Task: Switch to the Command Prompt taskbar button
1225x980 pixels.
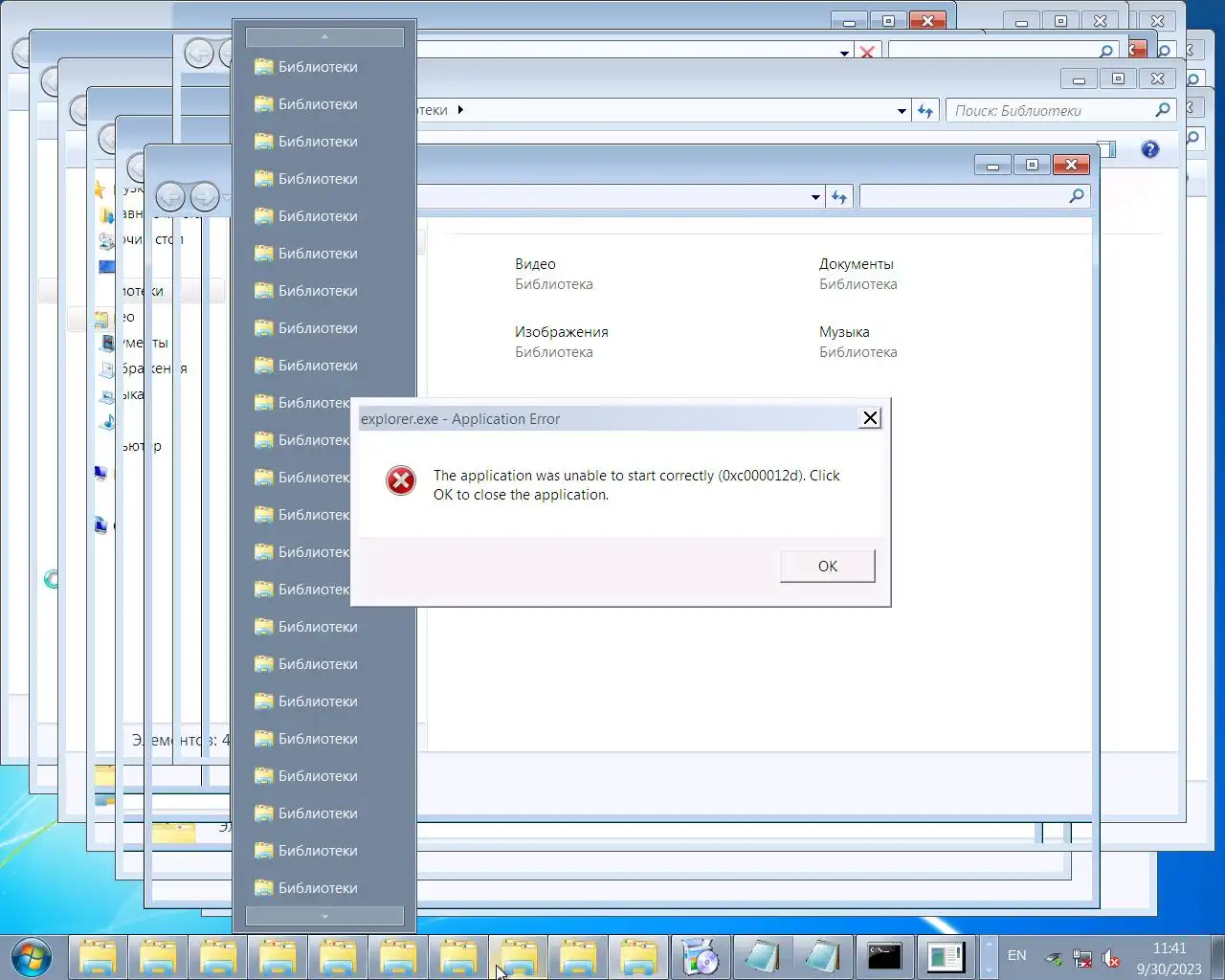Action: (x=883, y=957)
